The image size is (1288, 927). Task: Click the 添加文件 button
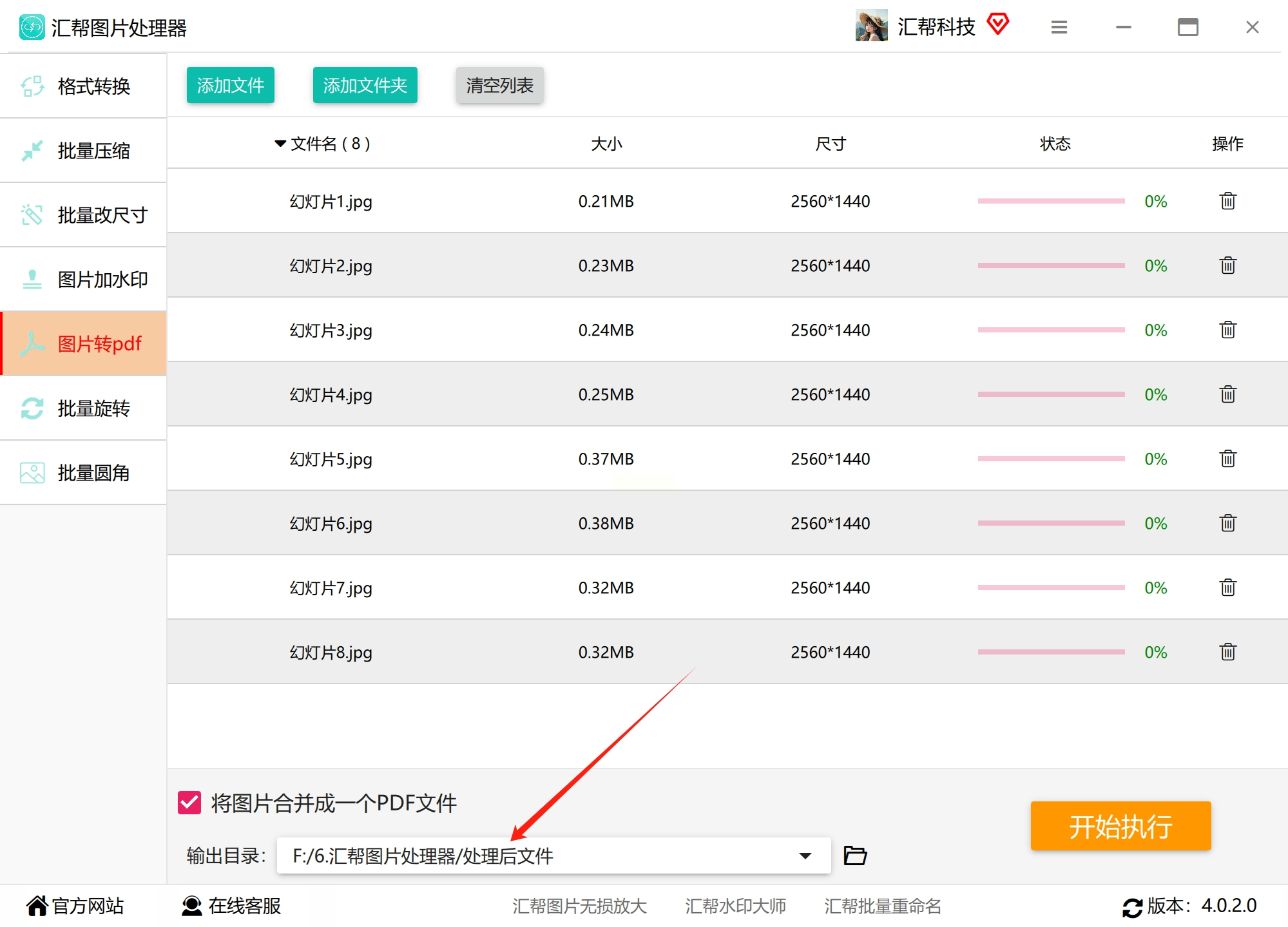click(230, 85)
